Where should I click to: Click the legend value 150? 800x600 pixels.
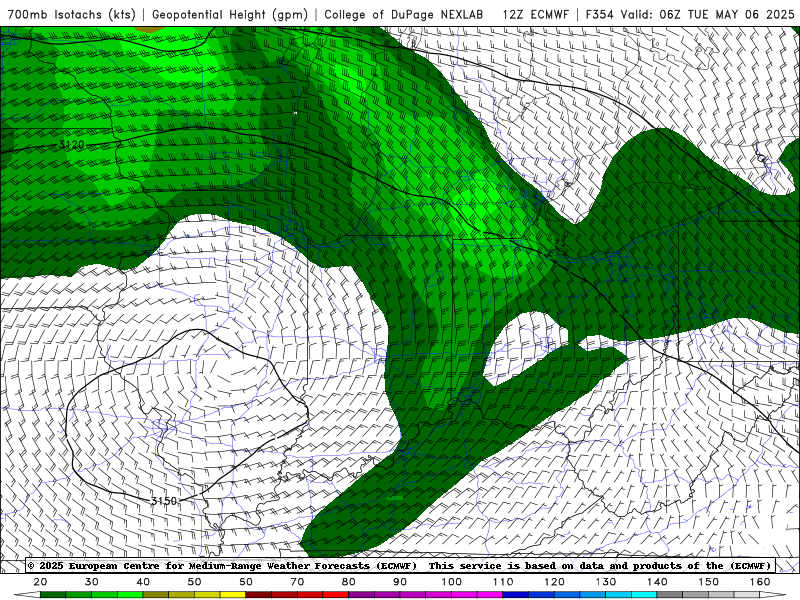(x=709, y=582)
